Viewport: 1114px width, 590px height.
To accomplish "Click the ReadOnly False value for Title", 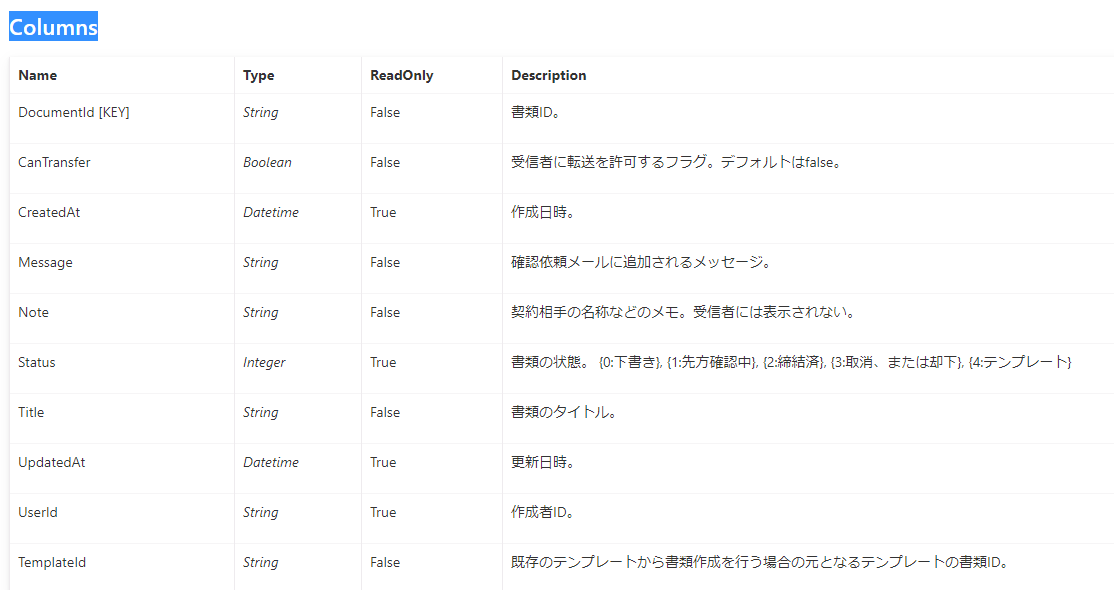I will coord(385,412).
